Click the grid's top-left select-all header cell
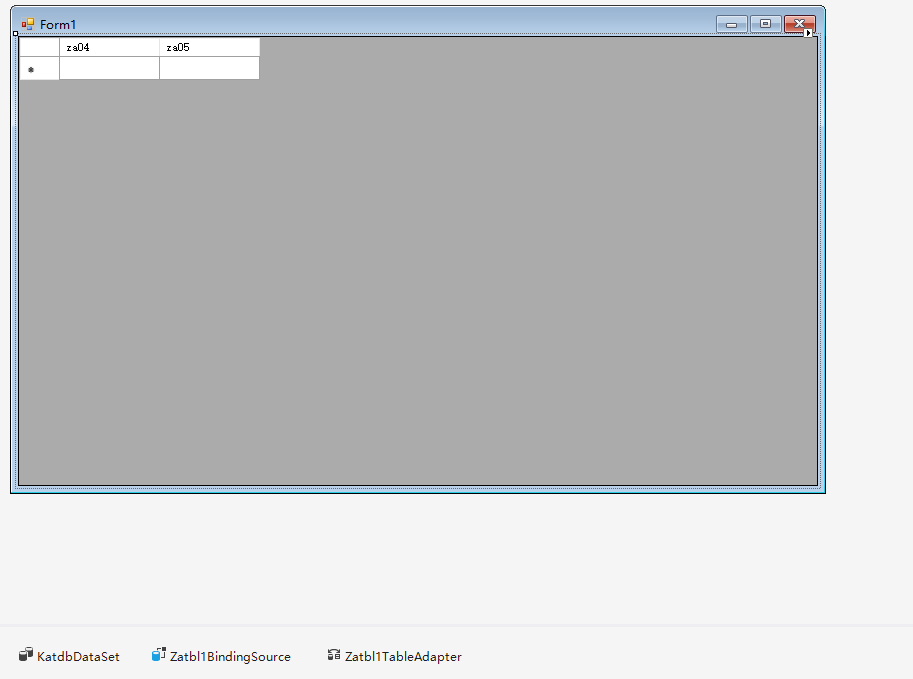The height and width of the screenshot is (679, 913). [40, 47]
